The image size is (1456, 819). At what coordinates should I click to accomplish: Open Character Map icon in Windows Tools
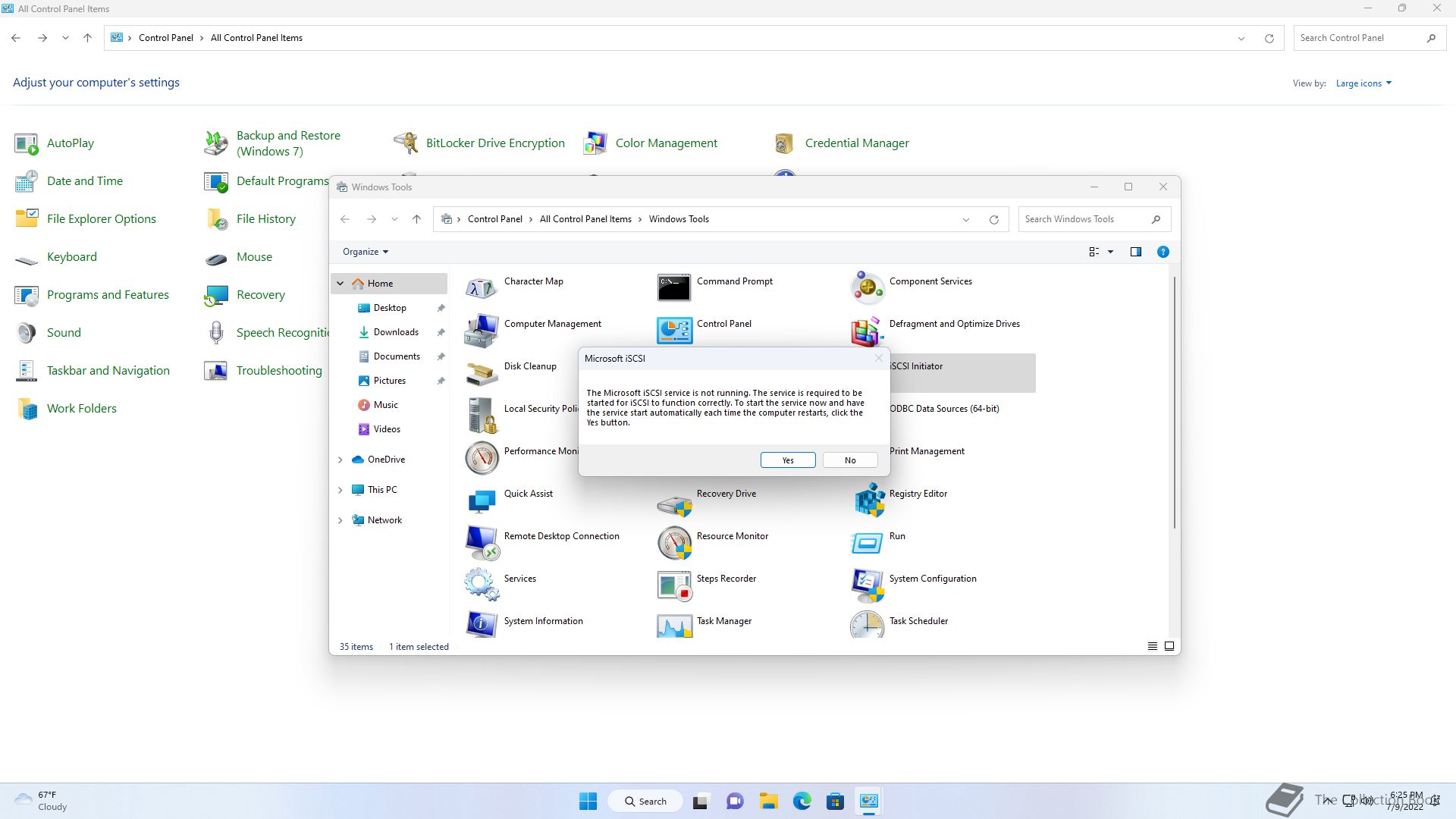pos(482,287)
